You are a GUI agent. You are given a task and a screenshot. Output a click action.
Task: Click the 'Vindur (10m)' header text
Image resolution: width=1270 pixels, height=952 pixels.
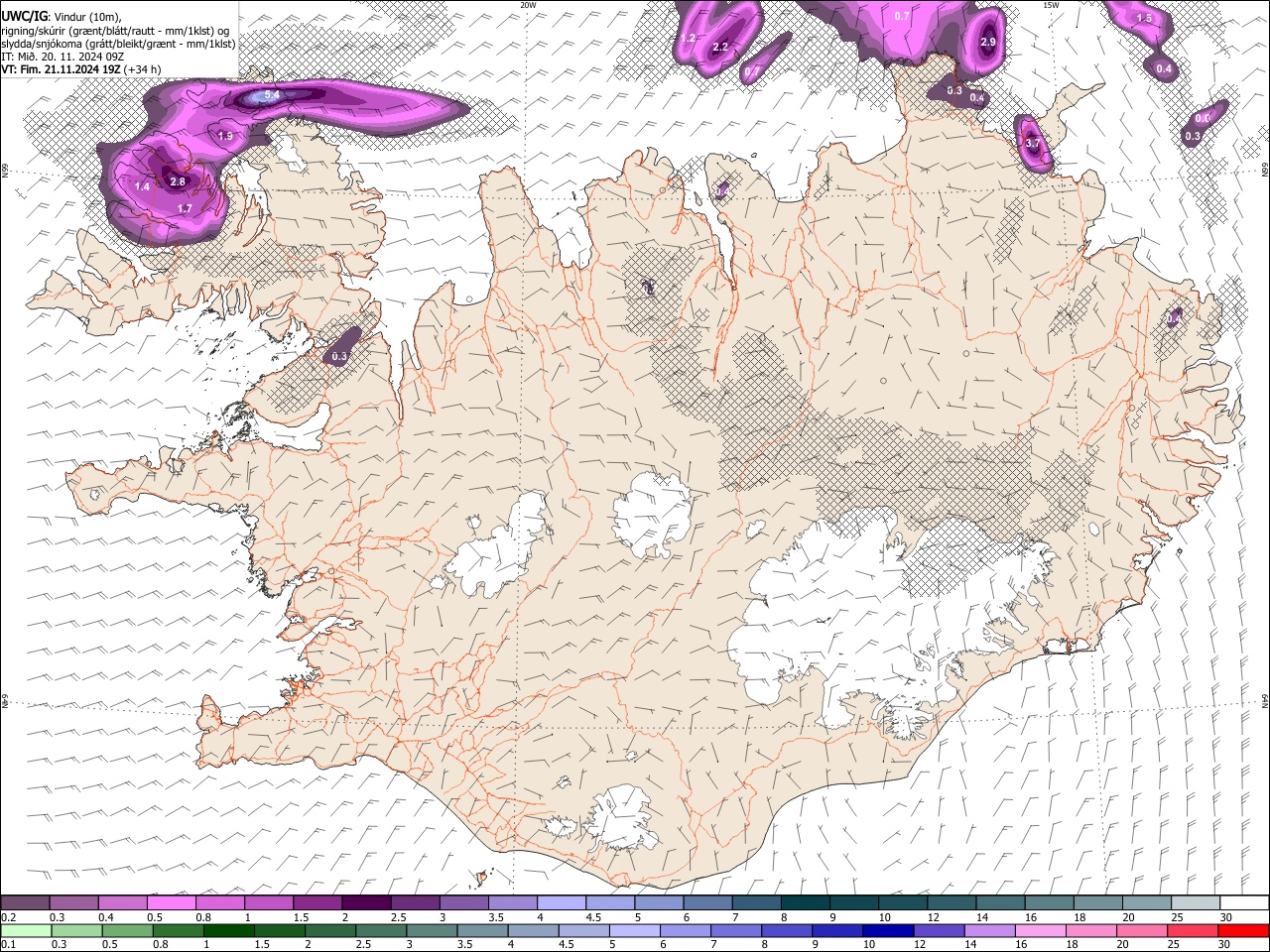tap(85, 16)
